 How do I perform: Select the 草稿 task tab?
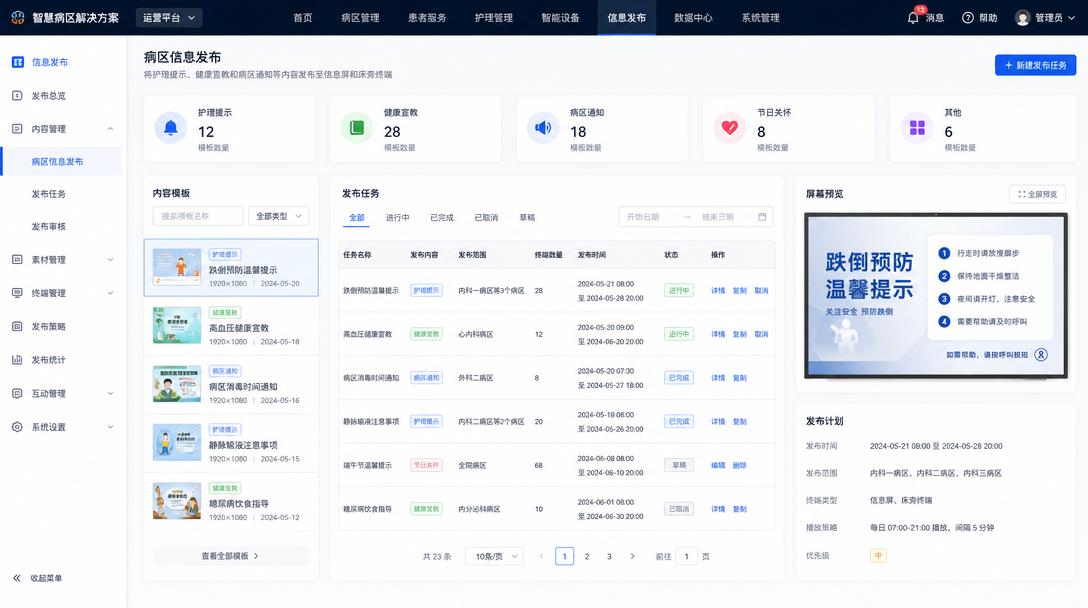[527, 218]
